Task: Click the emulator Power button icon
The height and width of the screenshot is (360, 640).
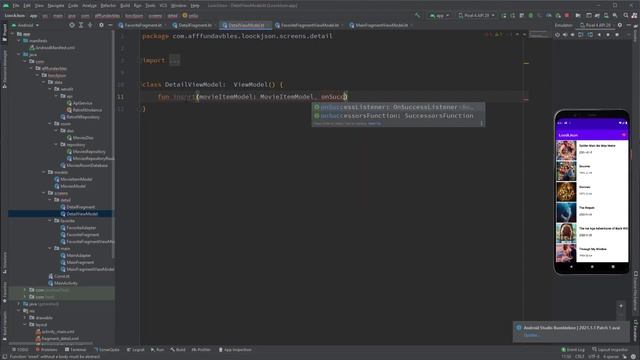Action: pos(557,35)
